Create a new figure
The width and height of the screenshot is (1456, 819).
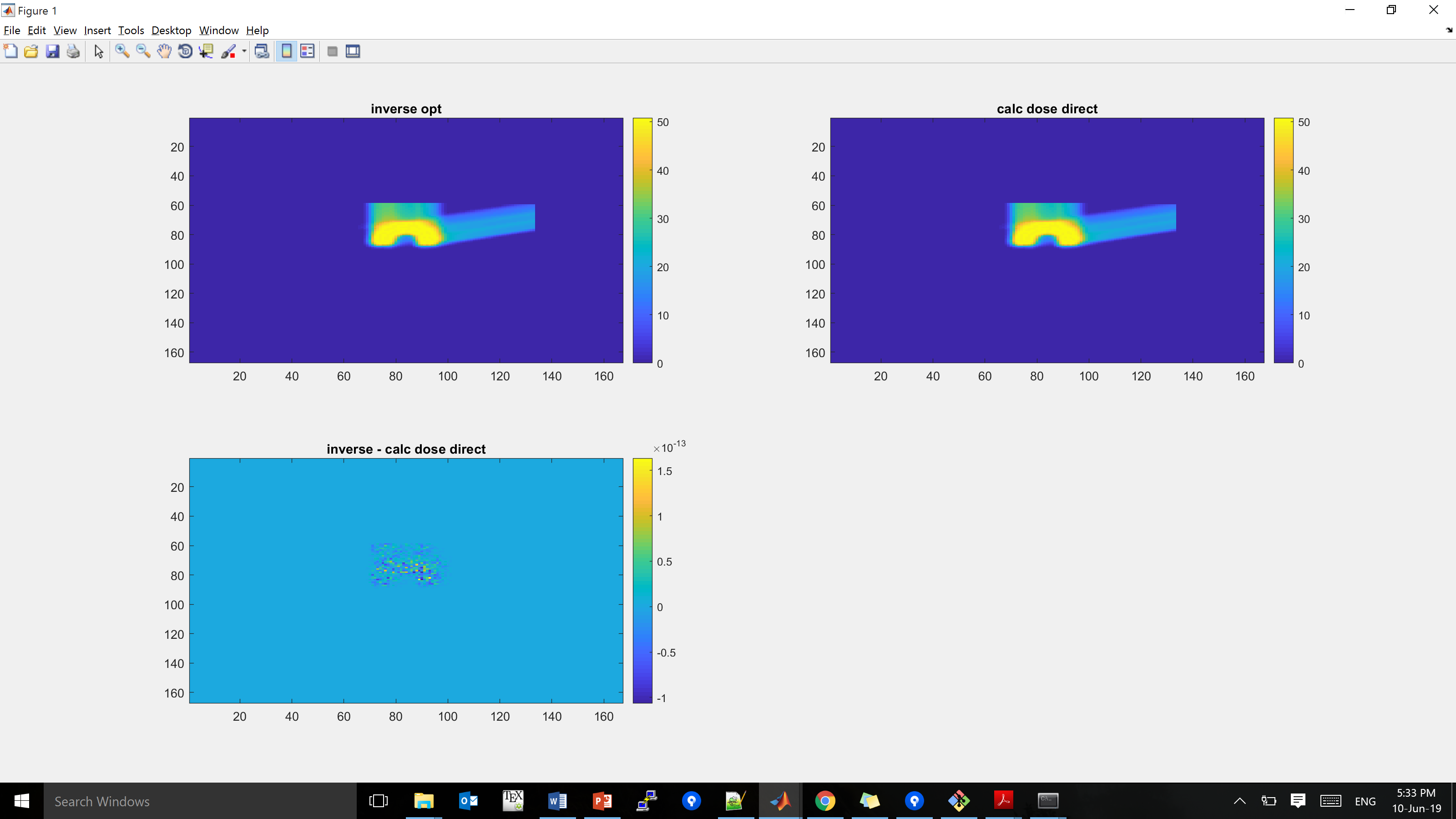coord(10,51)
